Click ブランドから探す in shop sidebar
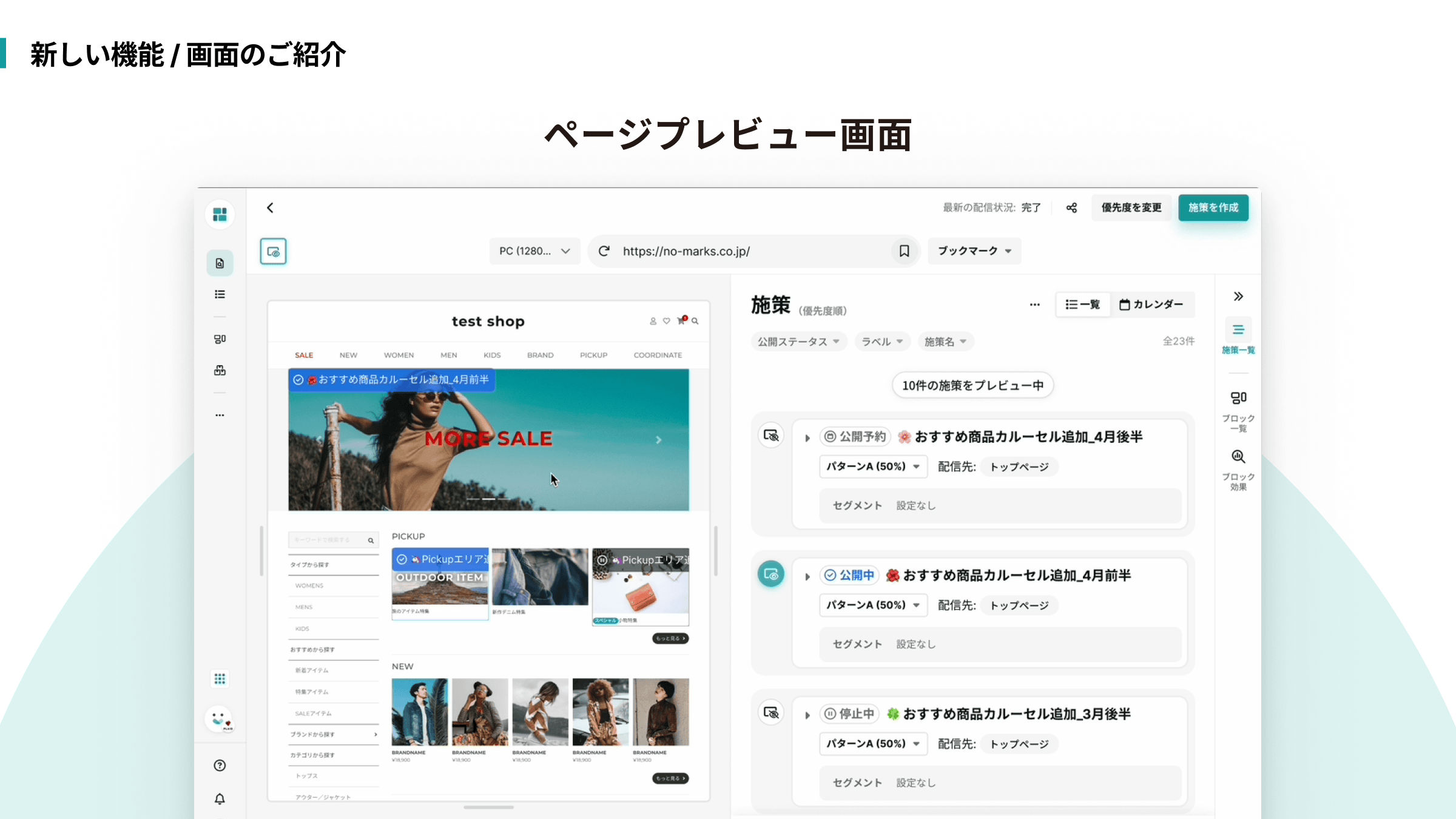 pyautogui.click(x=333, y=734)
